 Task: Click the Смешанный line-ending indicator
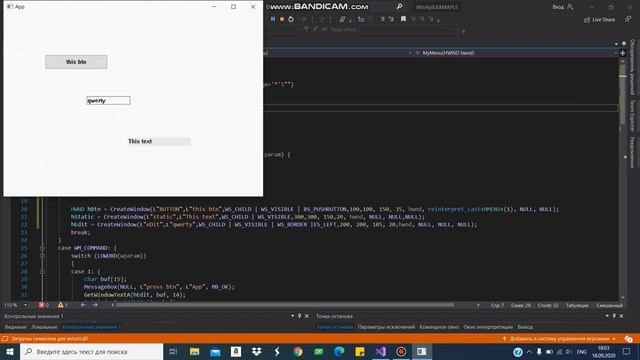click(609, 305)
